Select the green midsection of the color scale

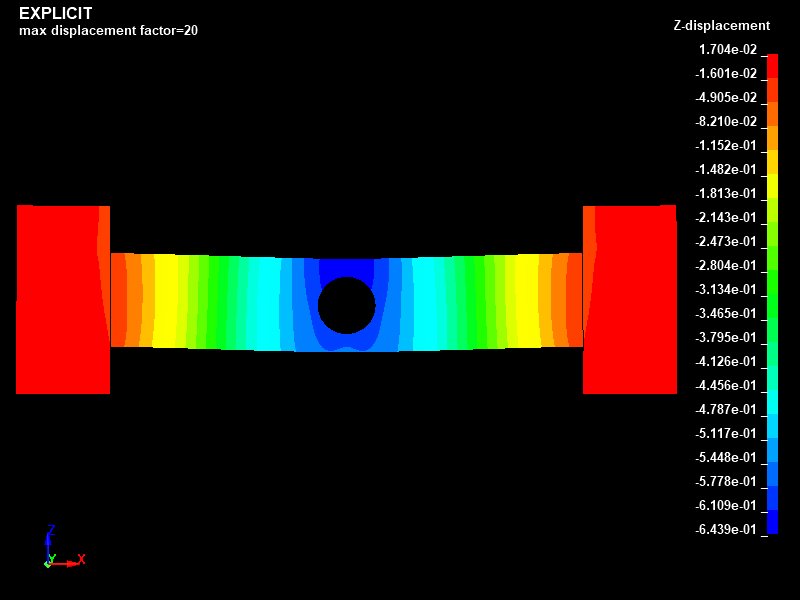pyautogui.click(x=770, y=290)
